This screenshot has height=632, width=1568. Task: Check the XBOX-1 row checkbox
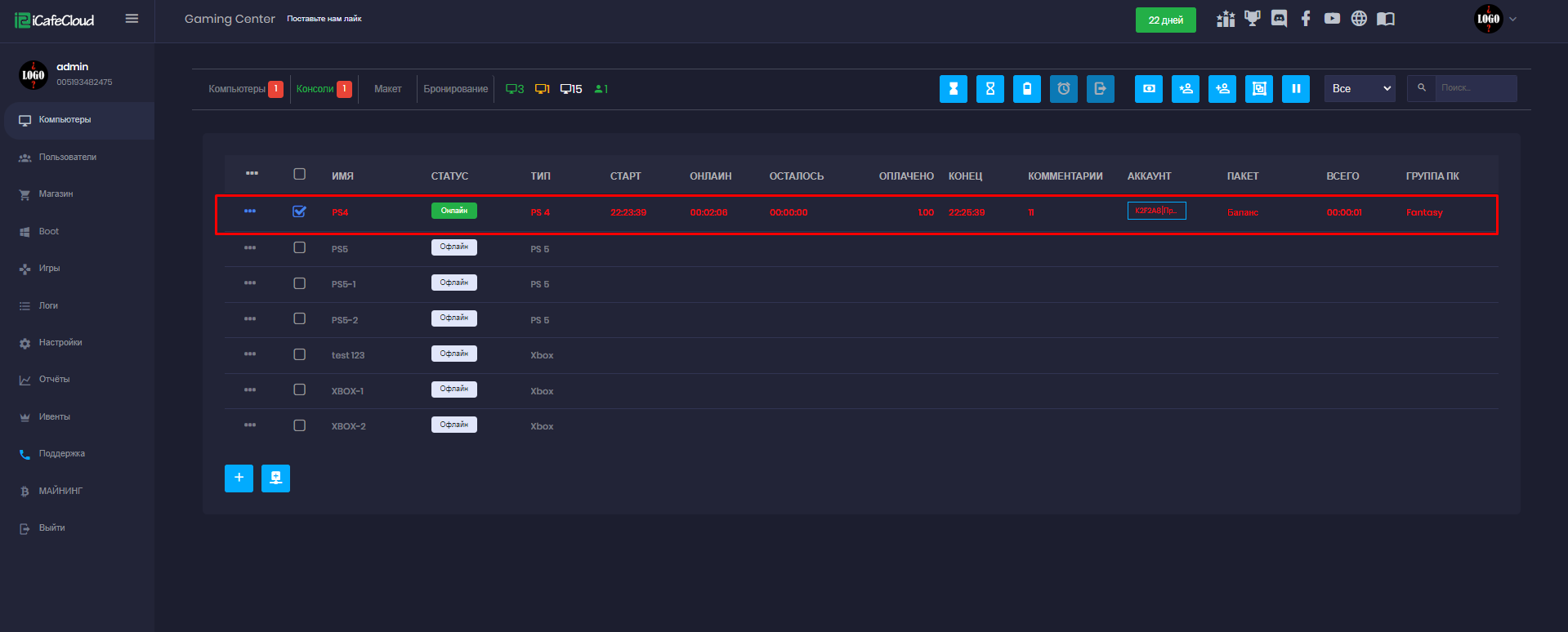(x=300, y=389)
